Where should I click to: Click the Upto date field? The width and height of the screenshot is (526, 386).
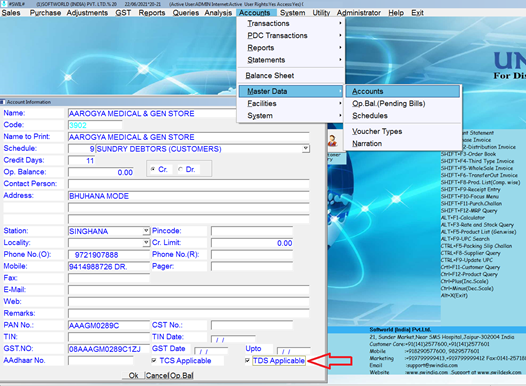point(294,350)
